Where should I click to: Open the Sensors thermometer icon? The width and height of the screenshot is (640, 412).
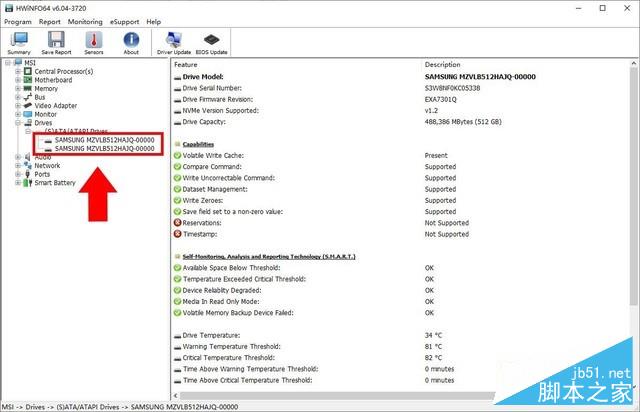pyautogui.click(x=94, y=43)
